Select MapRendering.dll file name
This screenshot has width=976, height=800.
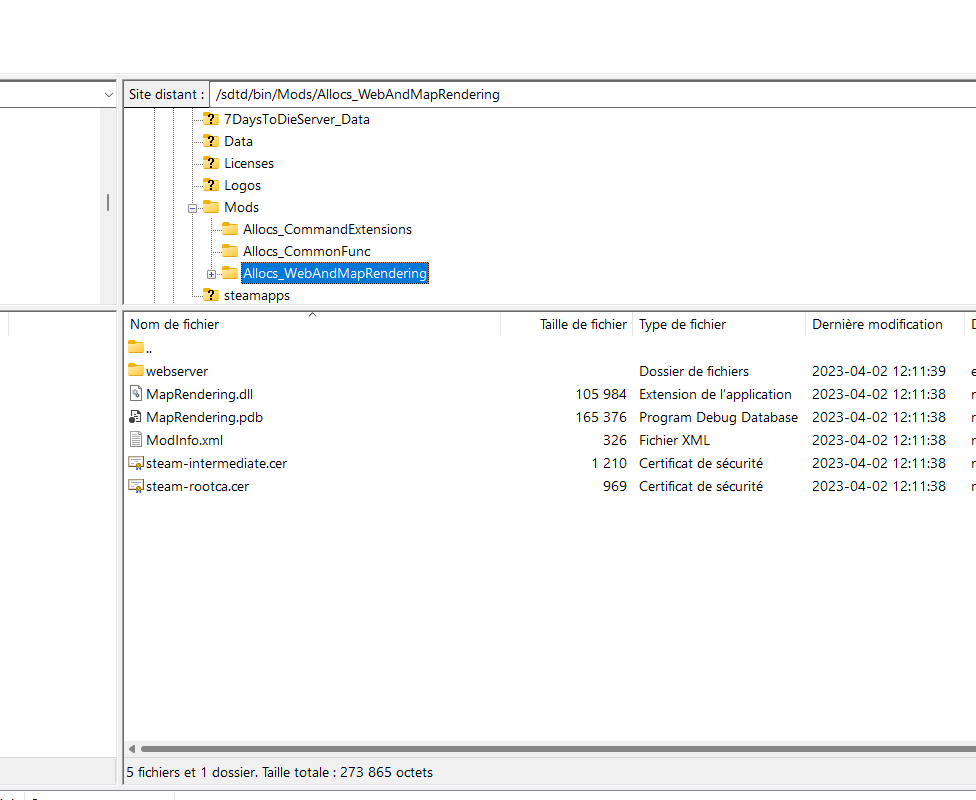[199, 394]
